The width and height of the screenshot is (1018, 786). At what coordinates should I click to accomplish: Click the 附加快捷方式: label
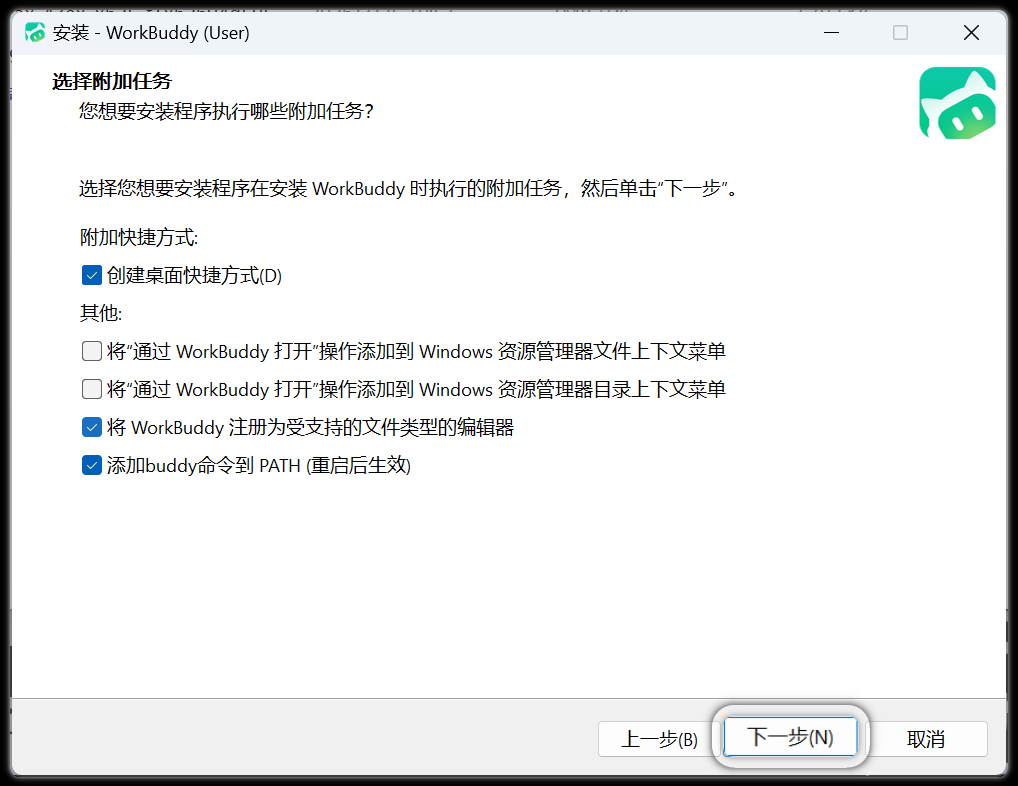click(x=139, y=238)
